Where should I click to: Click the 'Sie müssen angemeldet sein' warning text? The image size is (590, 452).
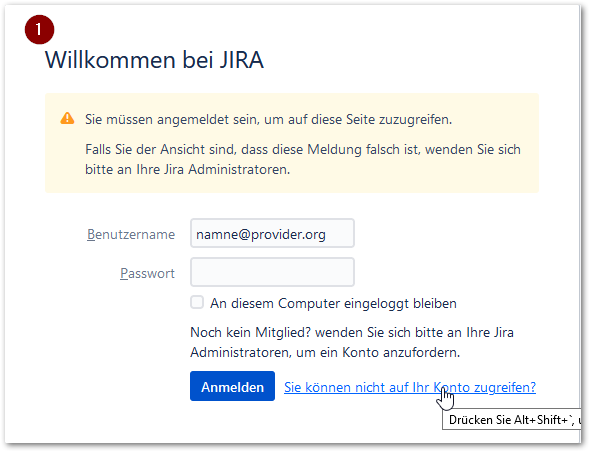[x=268, y=119]
